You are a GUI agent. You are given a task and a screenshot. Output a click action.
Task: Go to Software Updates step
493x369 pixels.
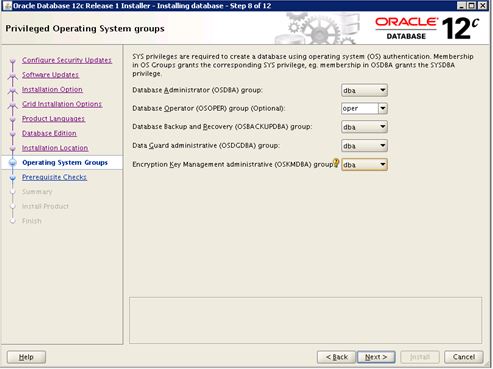coord(50,75)
